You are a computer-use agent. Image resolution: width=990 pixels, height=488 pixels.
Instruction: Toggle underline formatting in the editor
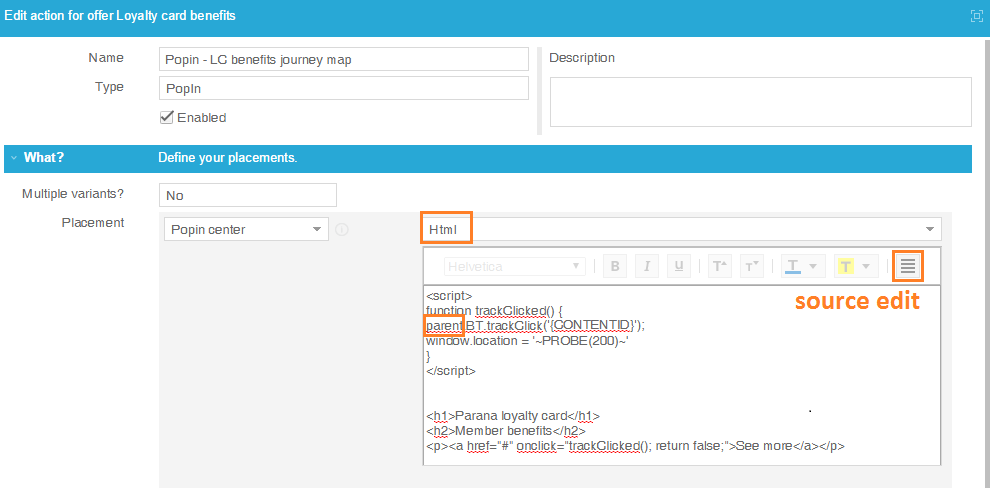pos(679,266)
